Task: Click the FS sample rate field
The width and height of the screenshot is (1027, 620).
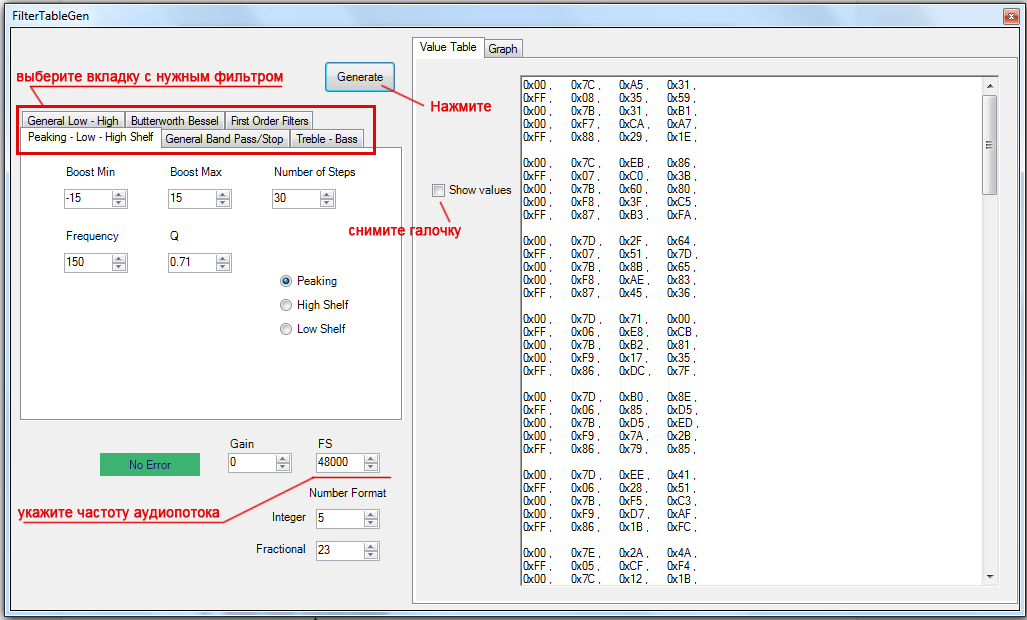Action: point(338,463)
